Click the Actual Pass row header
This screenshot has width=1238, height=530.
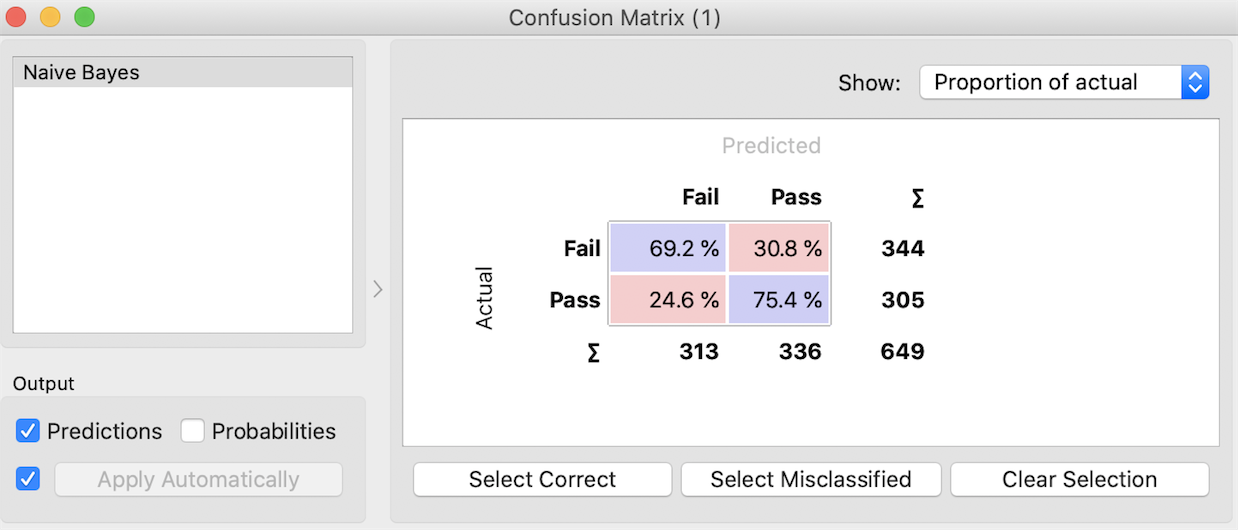tap(575, 299)
